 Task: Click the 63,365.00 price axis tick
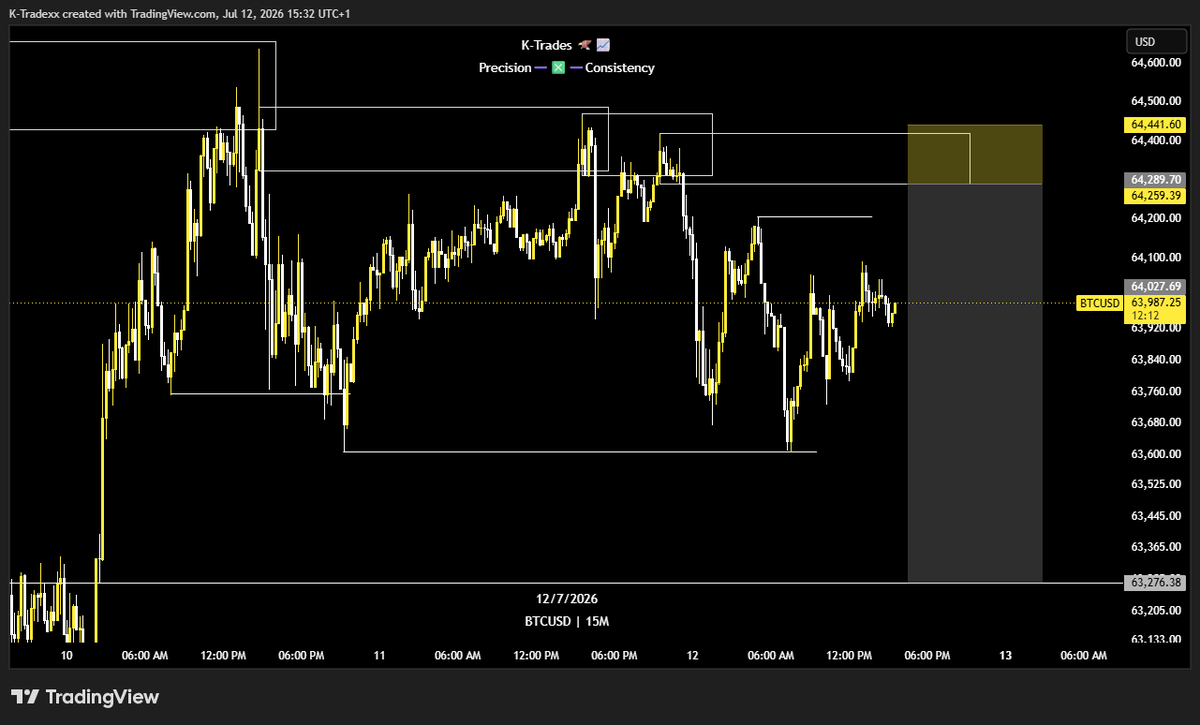pos(1155,547)
